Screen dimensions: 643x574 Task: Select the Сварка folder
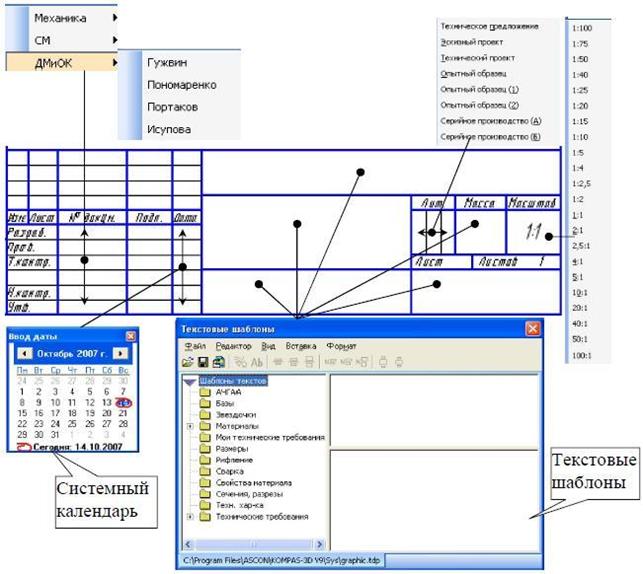click(230, 472)
